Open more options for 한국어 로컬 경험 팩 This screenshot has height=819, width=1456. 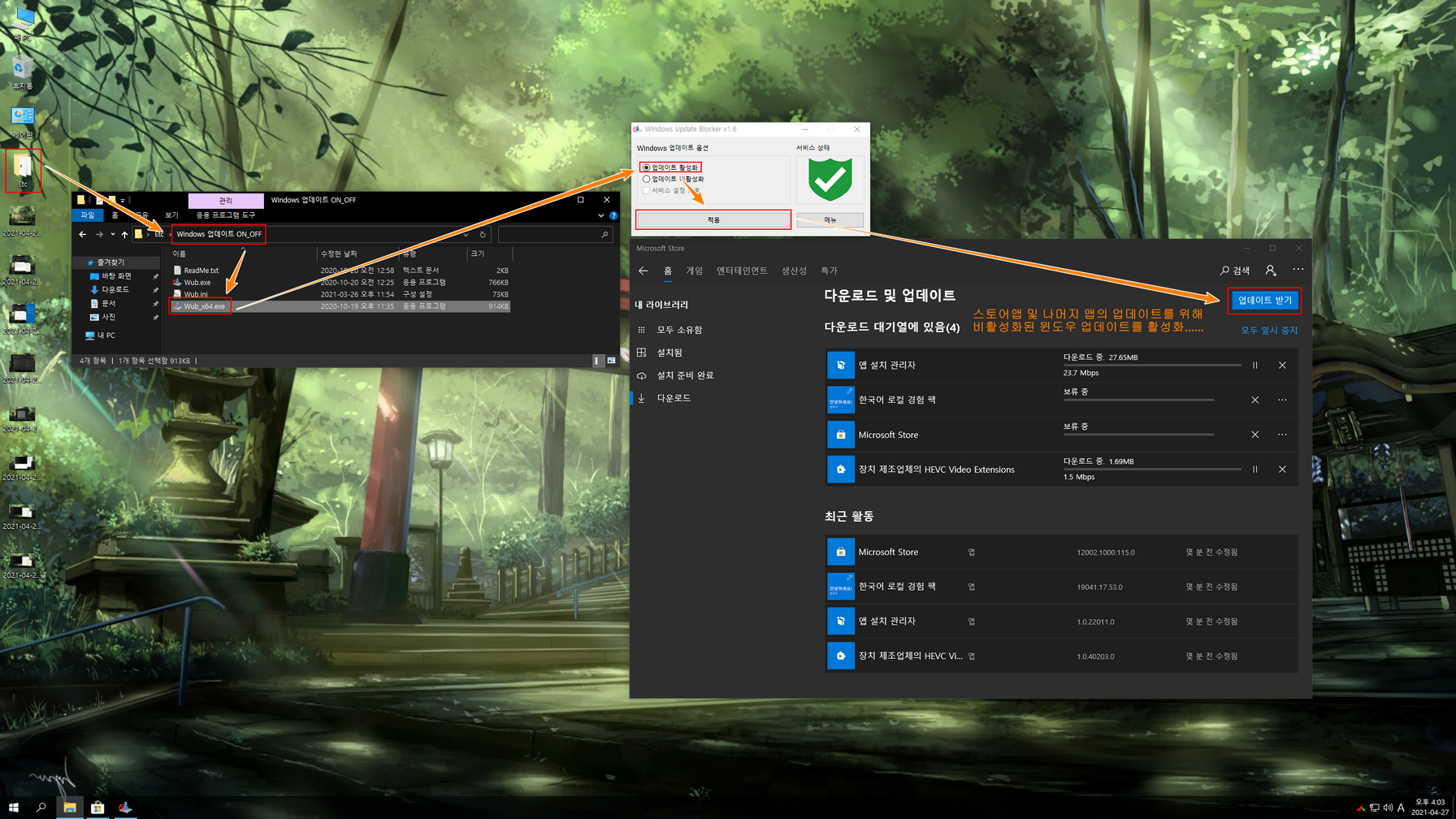coord(1282,400)
